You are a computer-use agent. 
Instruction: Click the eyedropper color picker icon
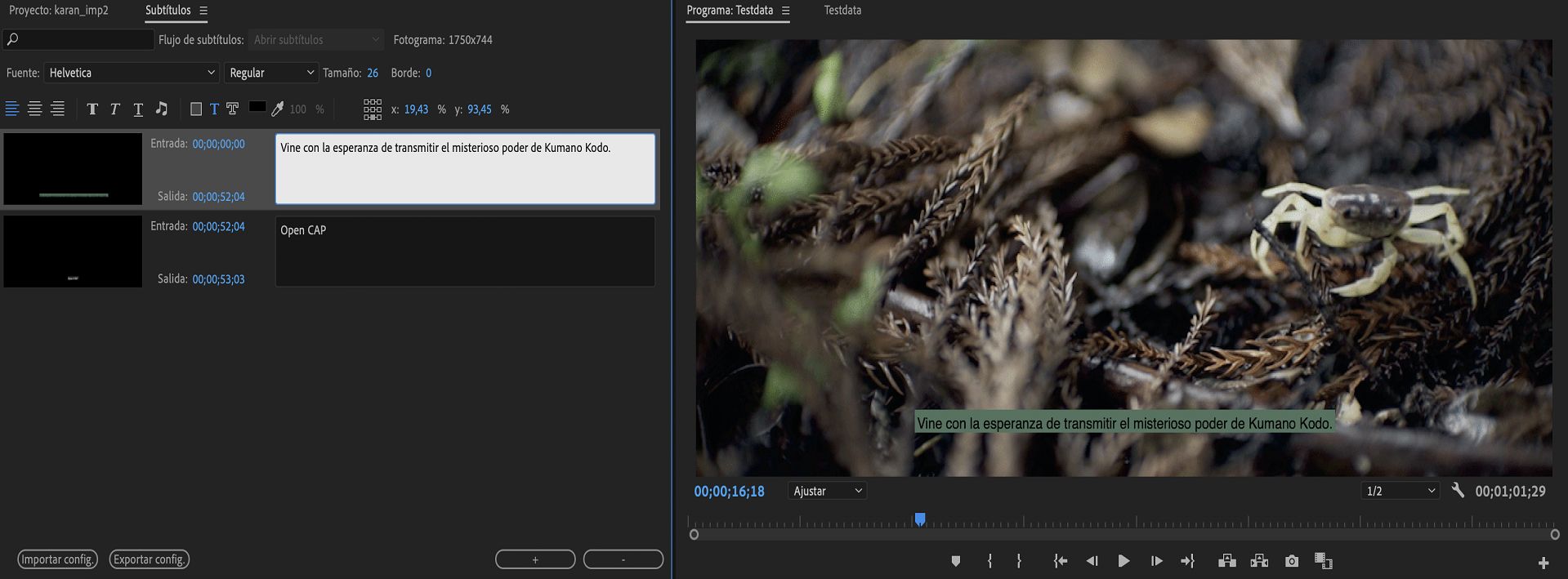click(278, 109)
